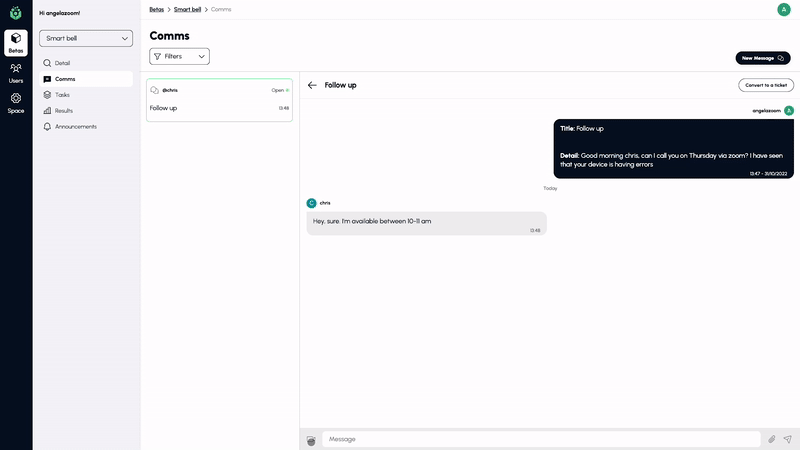Click into the Message input field
Viewport: 800px width, 450px height.
(540, 439)
